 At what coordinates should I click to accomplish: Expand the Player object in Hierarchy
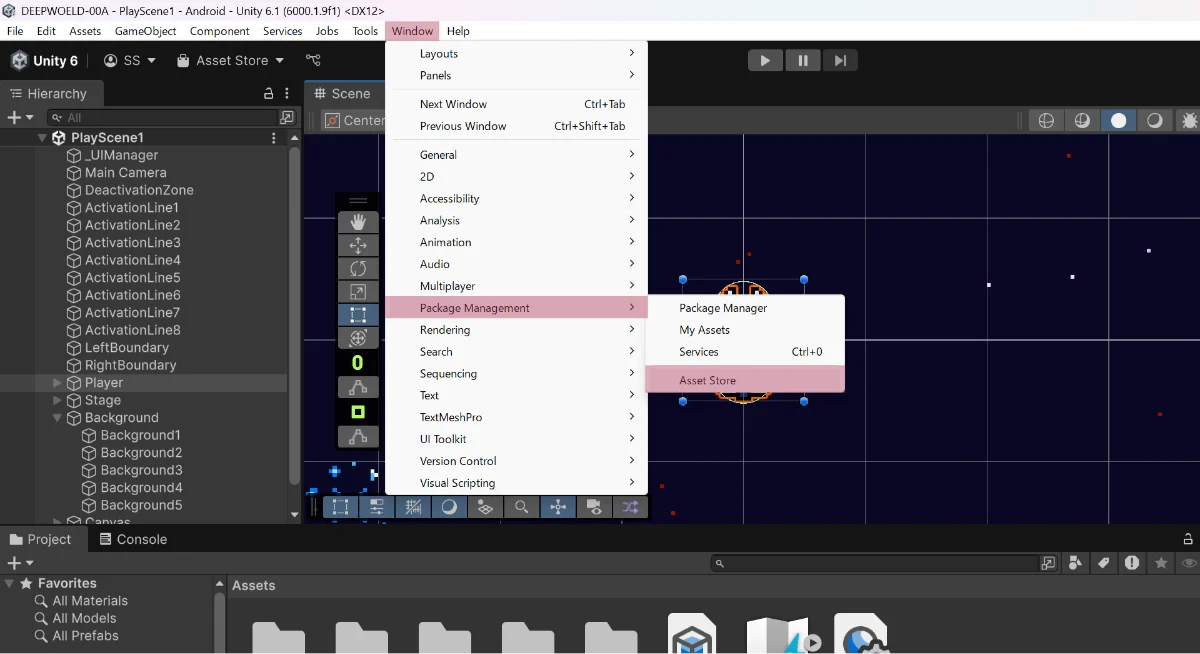click(x=57, y=383)
